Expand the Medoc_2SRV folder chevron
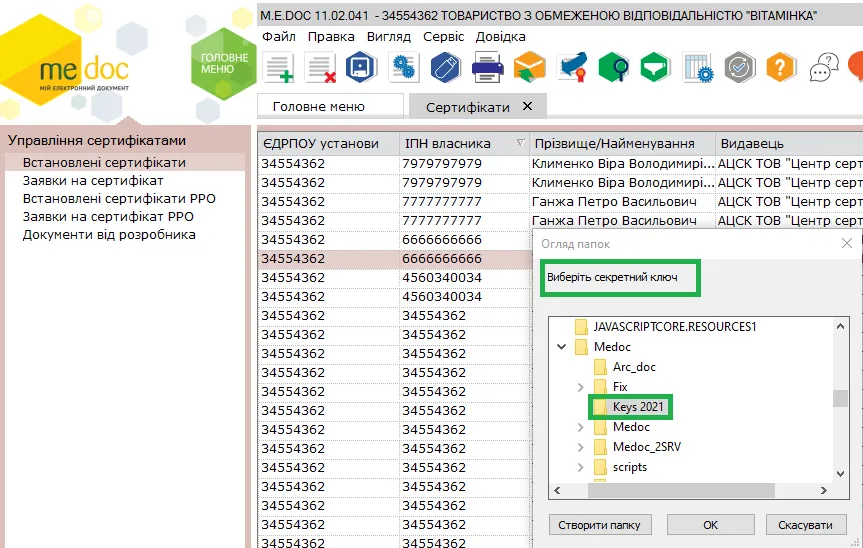Viewport: 863px width, 548px height. (x=581, y=447)
